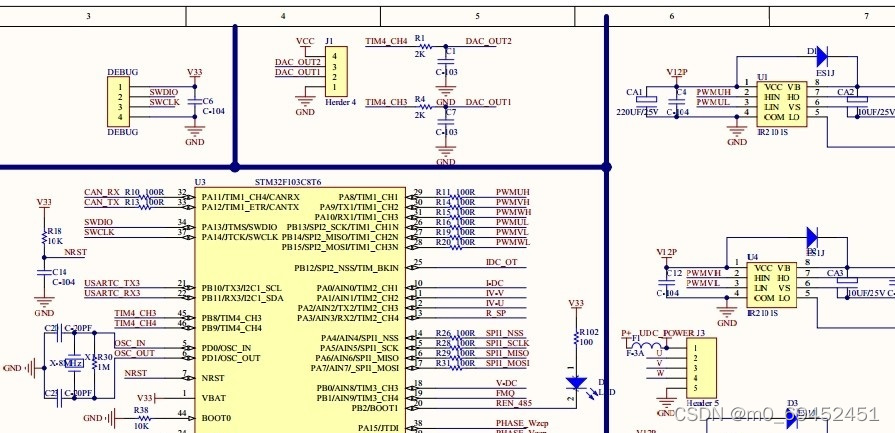Viewport: 895px width, 433px height.
Task: Select the PWMWL net label
Action: [513, 242]
